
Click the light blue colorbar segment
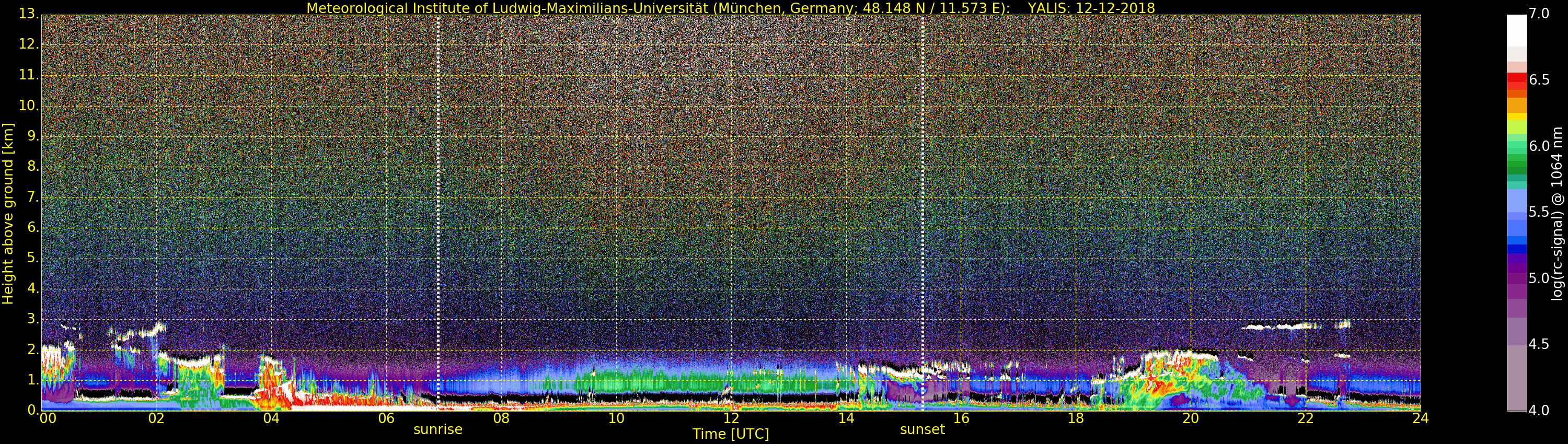[1516, 200]
